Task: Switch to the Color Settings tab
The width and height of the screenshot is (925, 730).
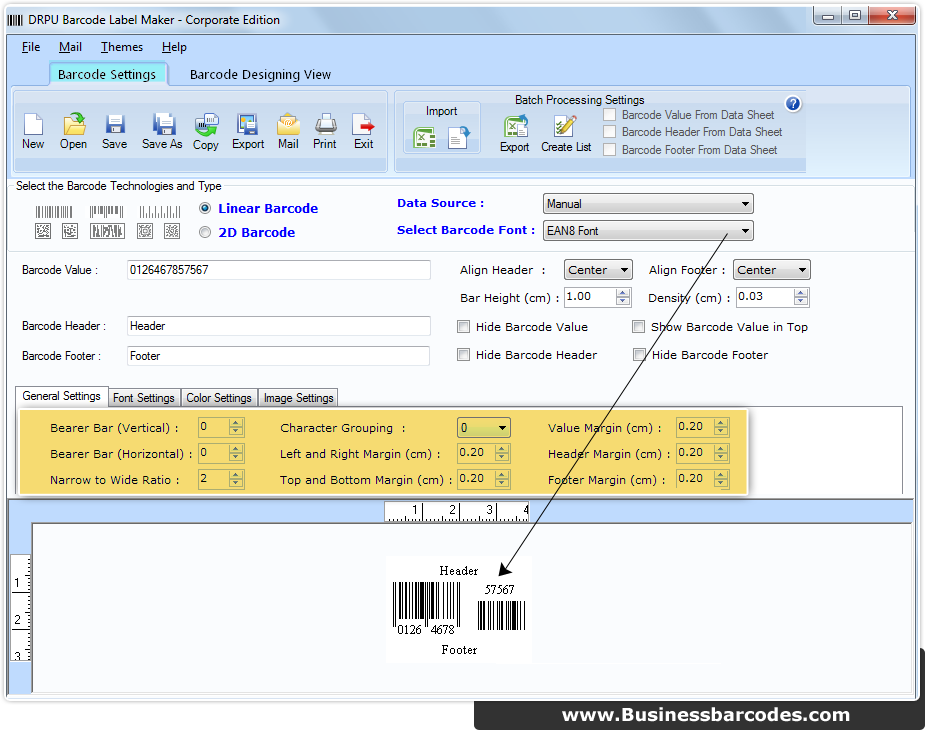Action: coord(219,398)
